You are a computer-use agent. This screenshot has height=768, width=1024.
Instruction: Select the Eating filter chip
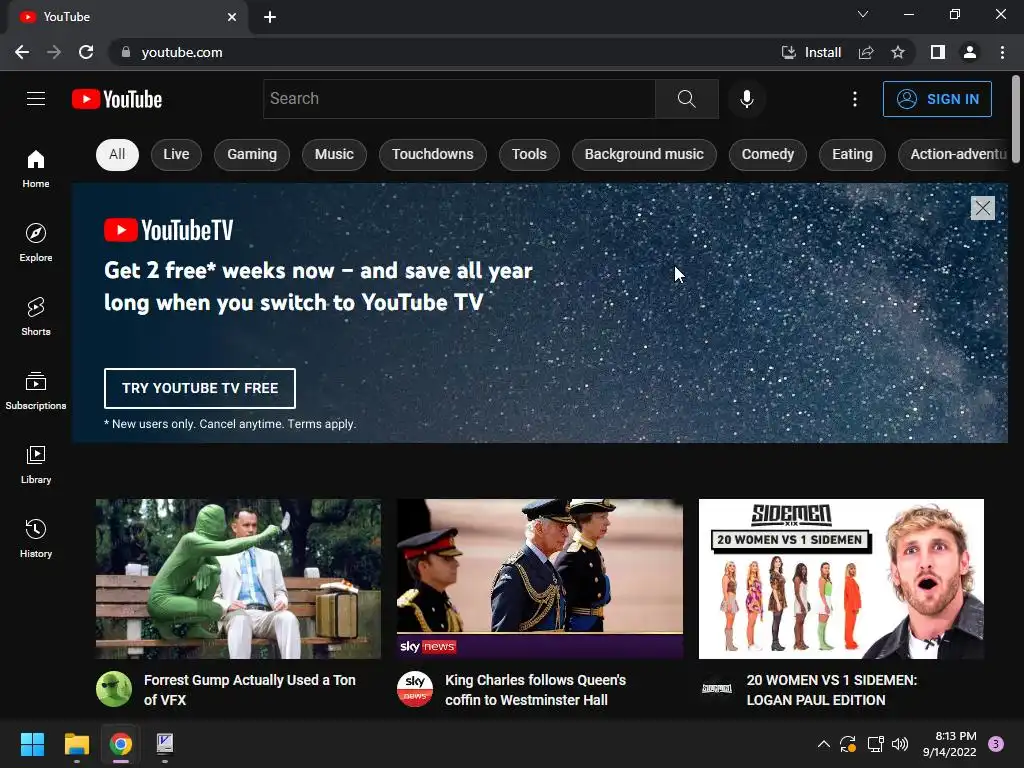(x=852, y=155)
